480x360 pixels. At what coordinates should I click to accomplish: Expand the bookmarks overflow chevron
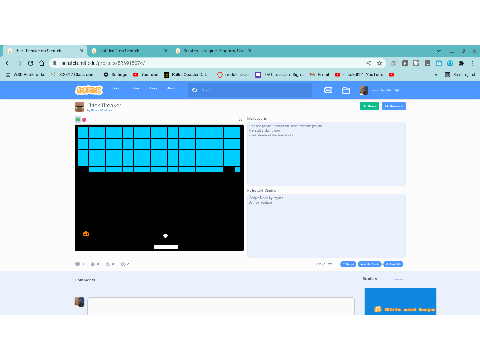click(x=436, y=75)
